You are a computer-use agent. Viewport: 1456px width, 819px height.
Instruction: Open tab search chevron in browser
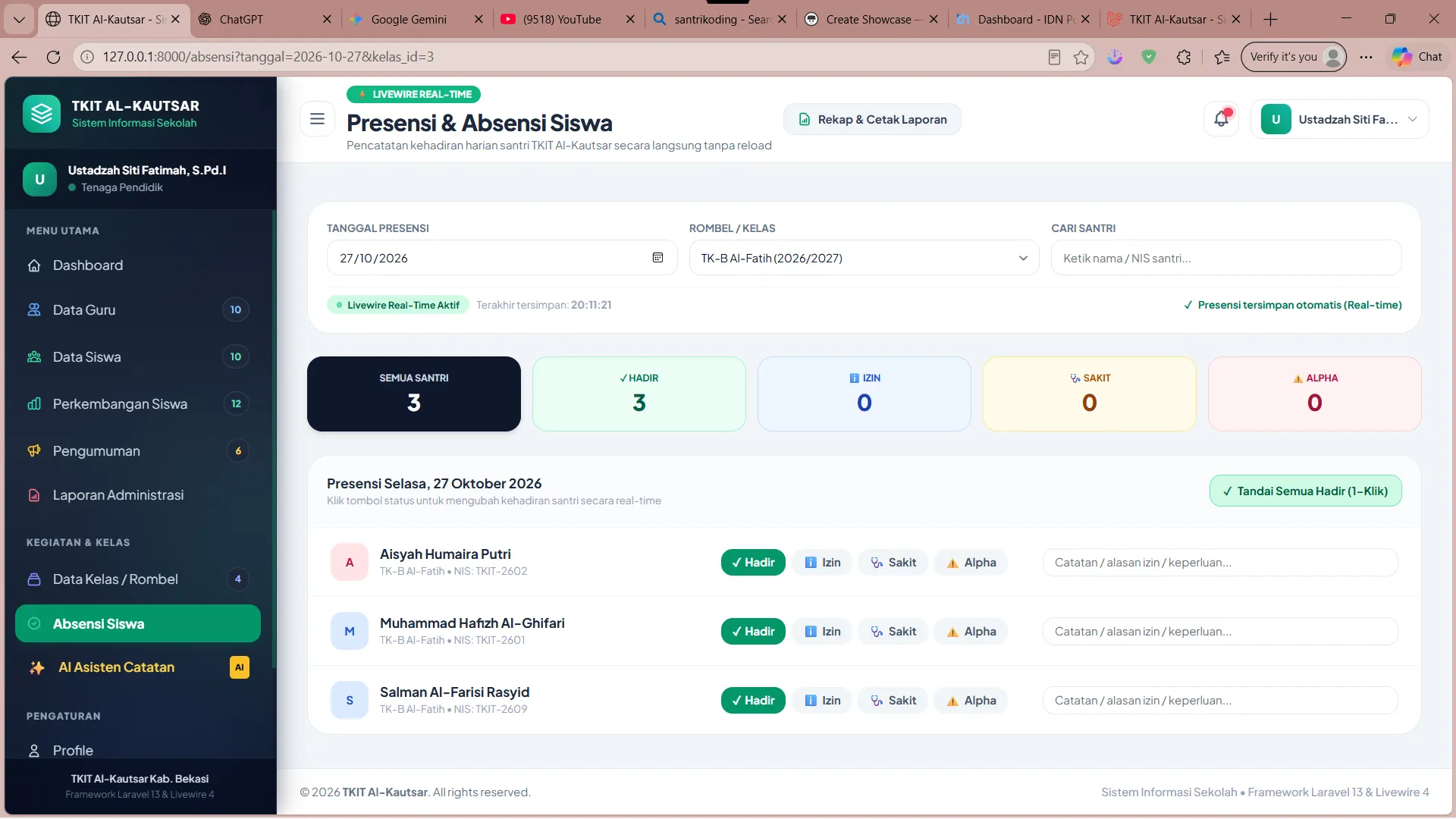pyautogui.click(x=19, y=19)
